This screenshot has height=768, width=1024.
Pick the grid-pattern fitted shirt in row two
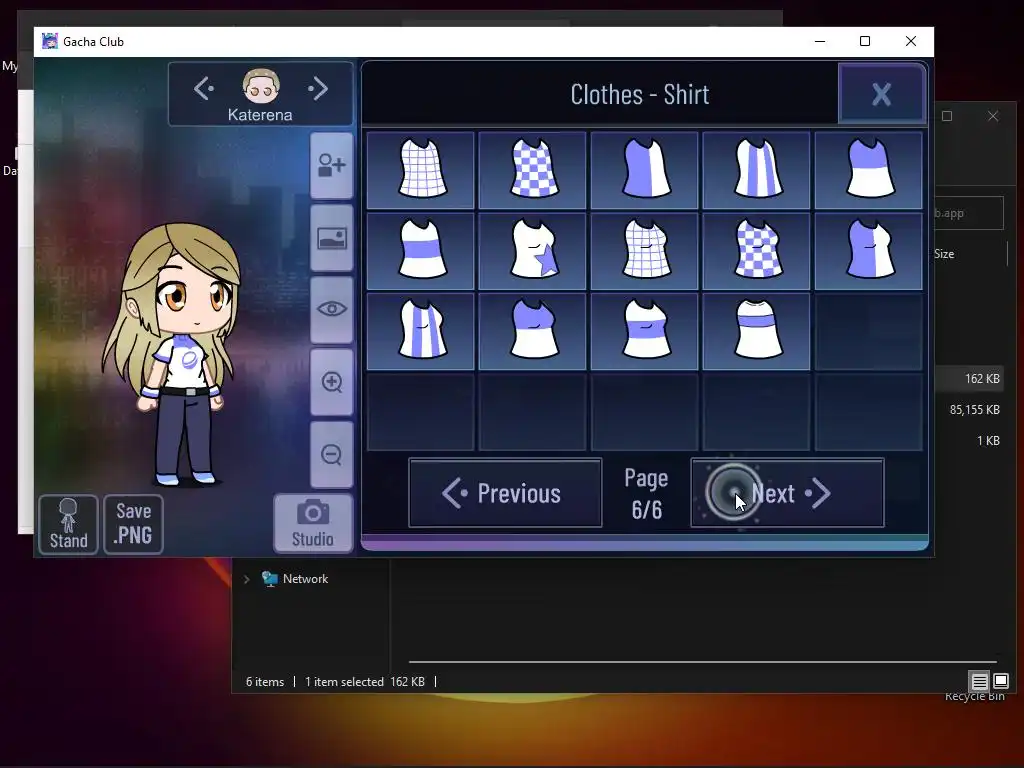[x=645, y=251]
